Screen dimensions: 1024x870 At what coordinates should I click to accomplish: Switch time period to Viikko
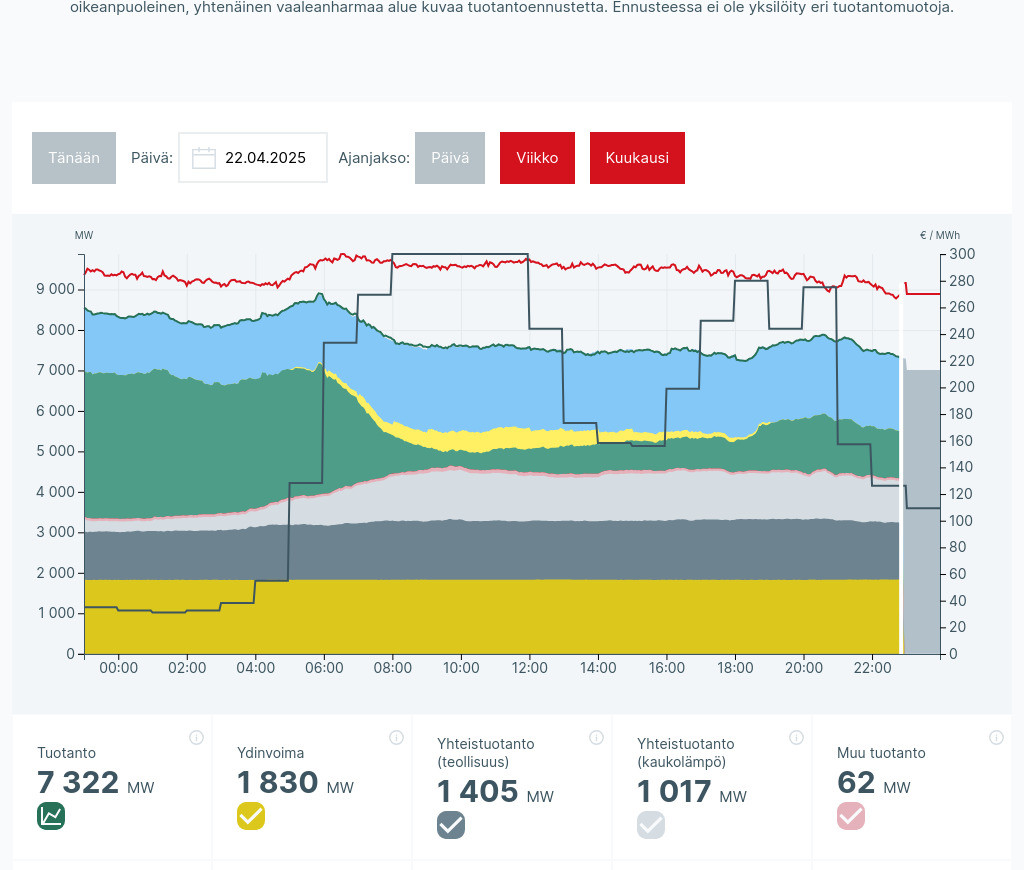537,158
